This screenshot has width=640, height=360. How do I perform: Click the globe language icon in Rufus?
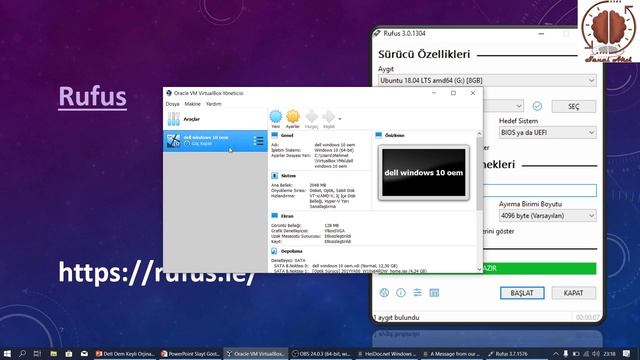coord(384,293)
